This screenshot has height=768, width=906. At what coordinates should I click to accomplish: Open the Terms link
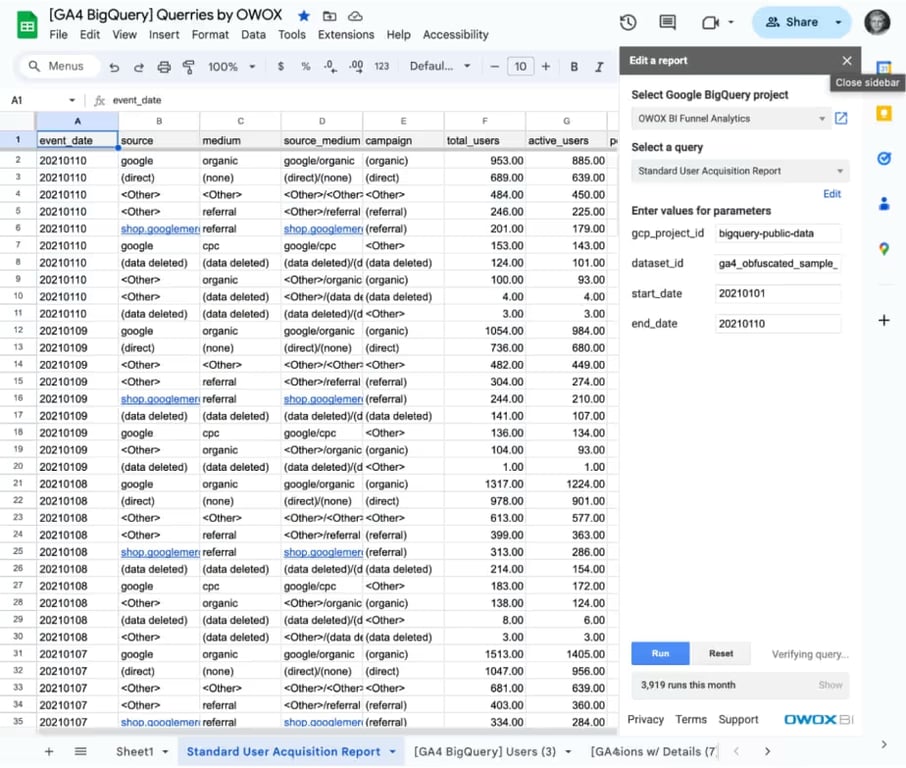coord(691,719)
